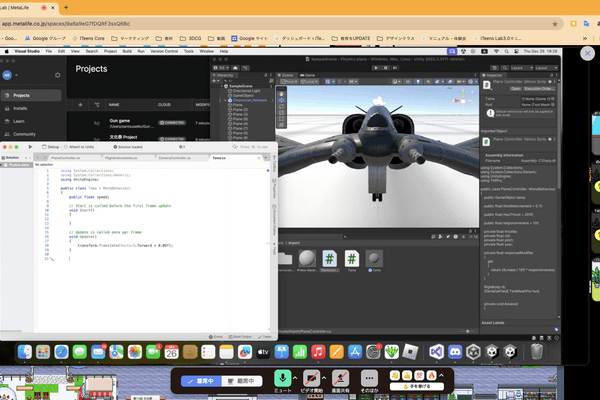
Task: Toggle the Inspector lock icon
Action: point(551,75)
